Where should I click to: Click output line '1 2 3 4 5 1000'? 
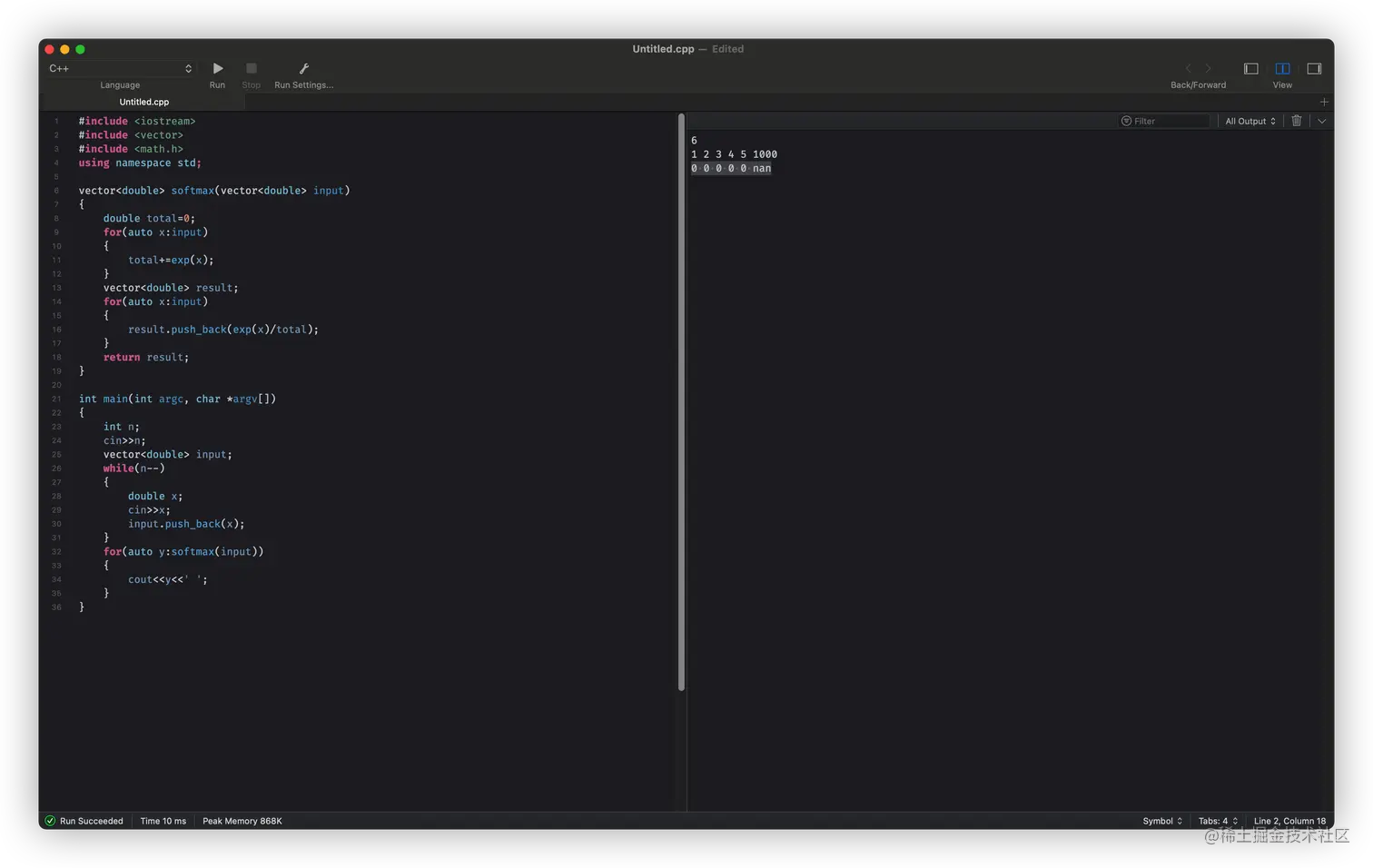[x=734, y=154]
